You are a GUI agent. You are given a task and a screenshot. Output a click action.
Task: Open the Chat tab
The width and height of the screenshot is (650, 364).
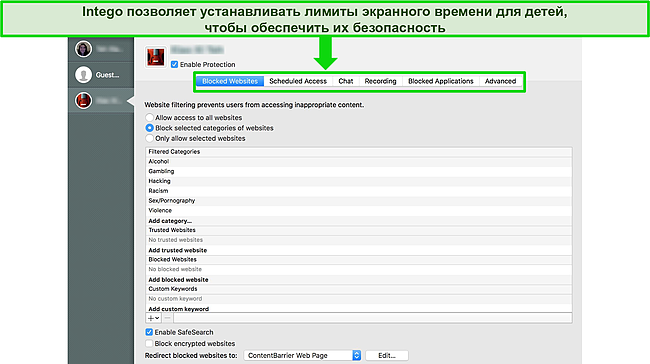pyautogui.click(x=346, y=81)
